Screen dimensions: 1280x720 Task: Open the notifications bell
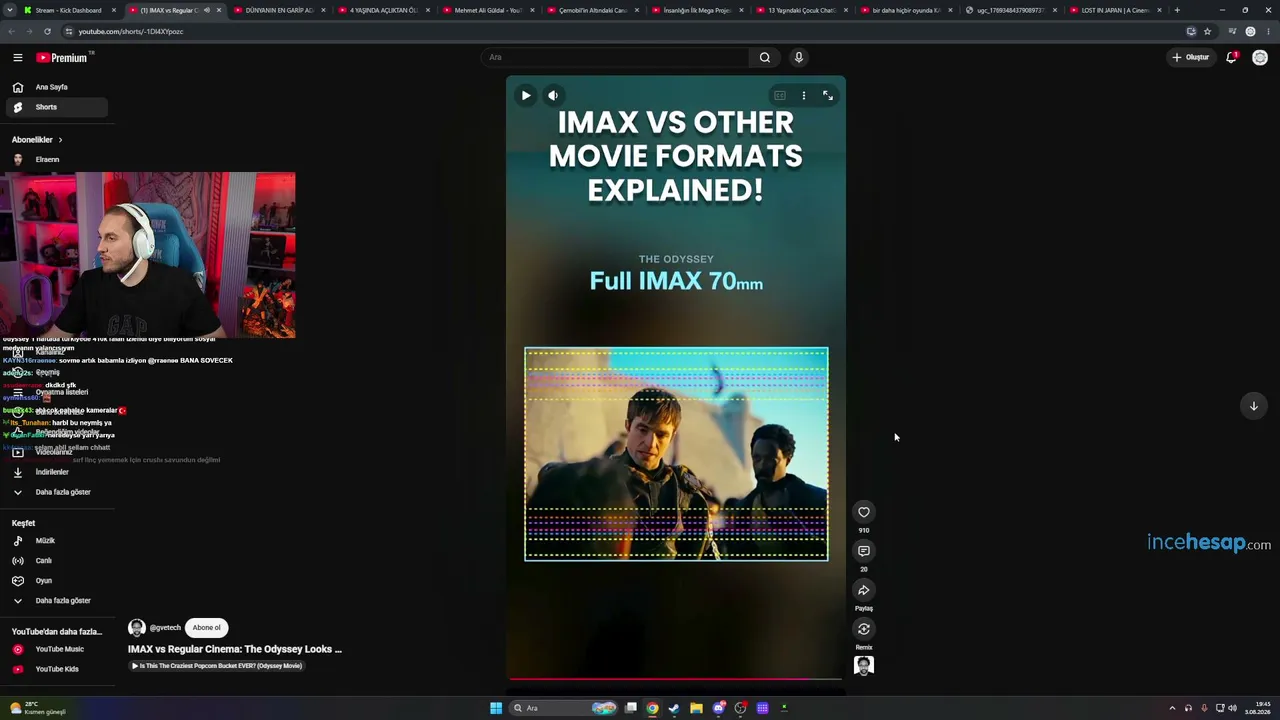pos(1232,57)
